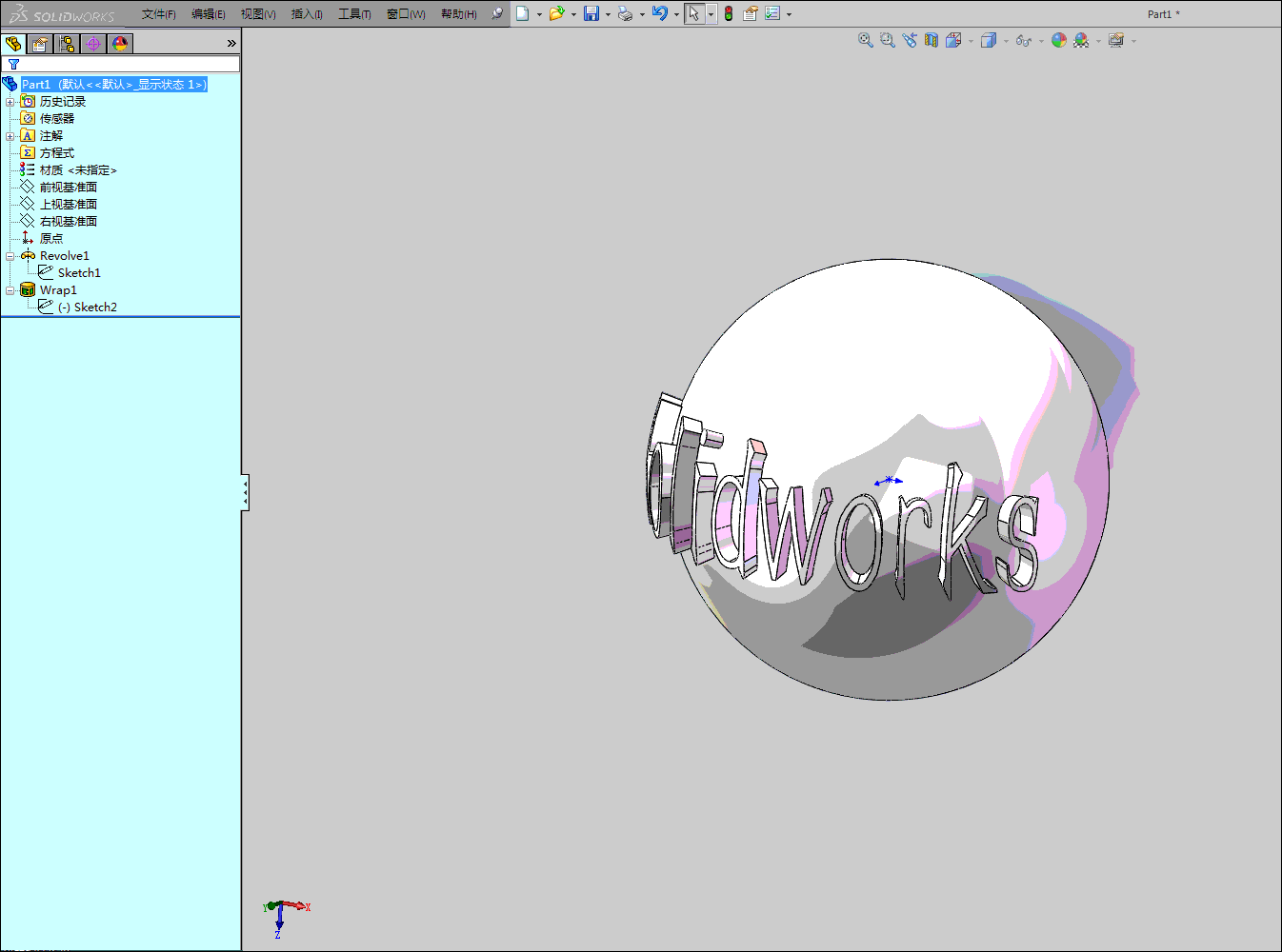
Task: Save the current part
Action: click(x=591, y=14)
